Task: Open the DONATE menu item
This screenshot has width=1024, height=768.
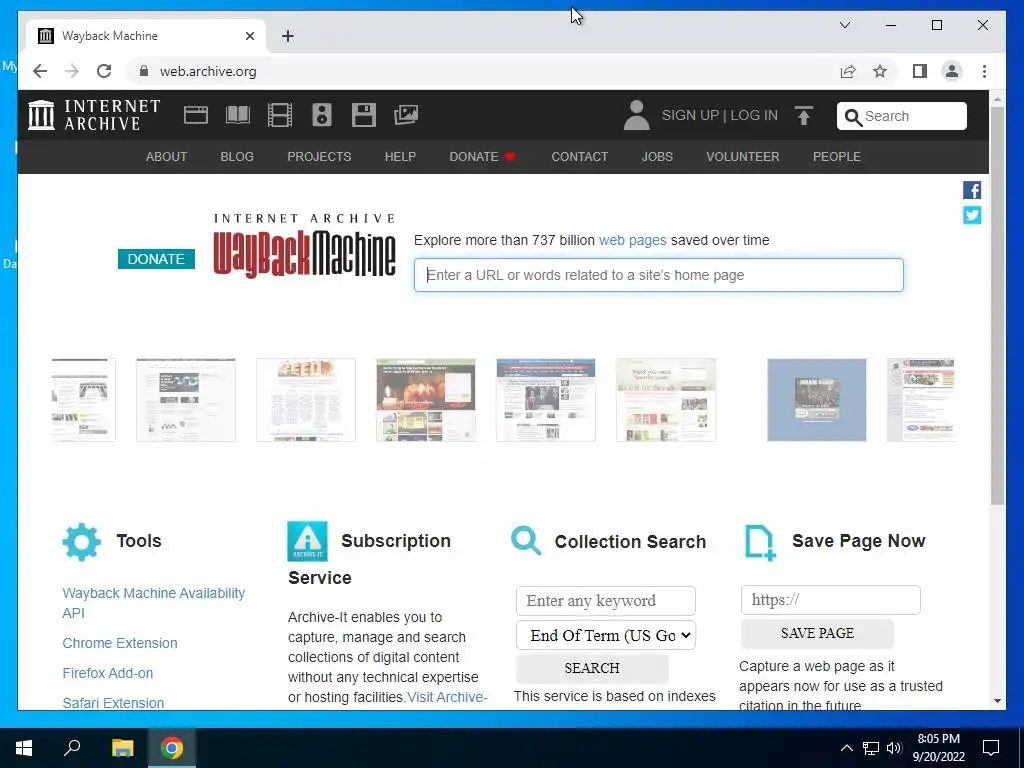Action: click(x=482, y=157)
